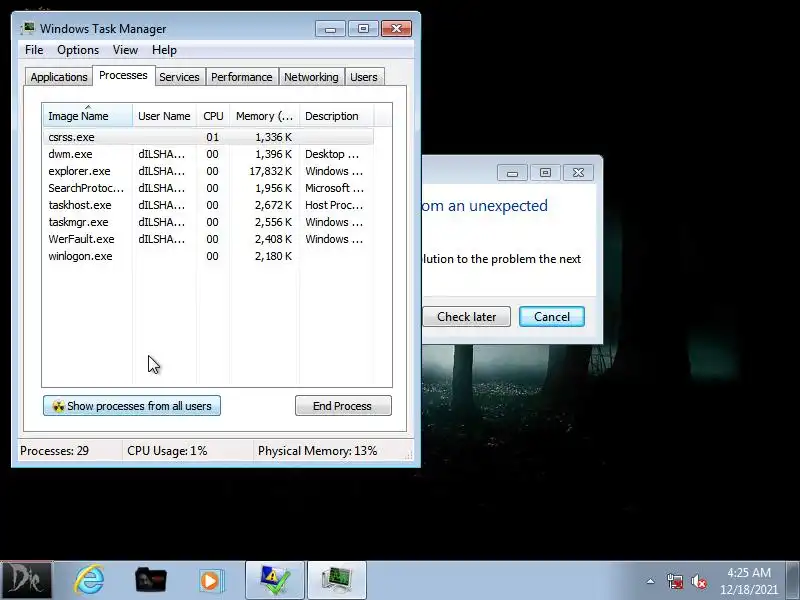The width and height of the screenshot is (800, 600).
Task: Open the folder icon on taskbar
Action: pos(151,580)
